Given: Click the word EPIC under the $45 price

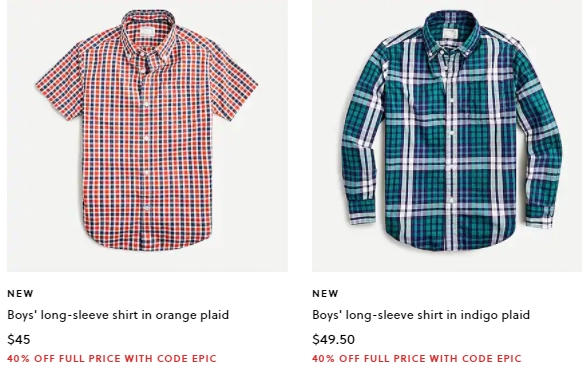Looking at the screenshot, I should click(x=204, y=359).
